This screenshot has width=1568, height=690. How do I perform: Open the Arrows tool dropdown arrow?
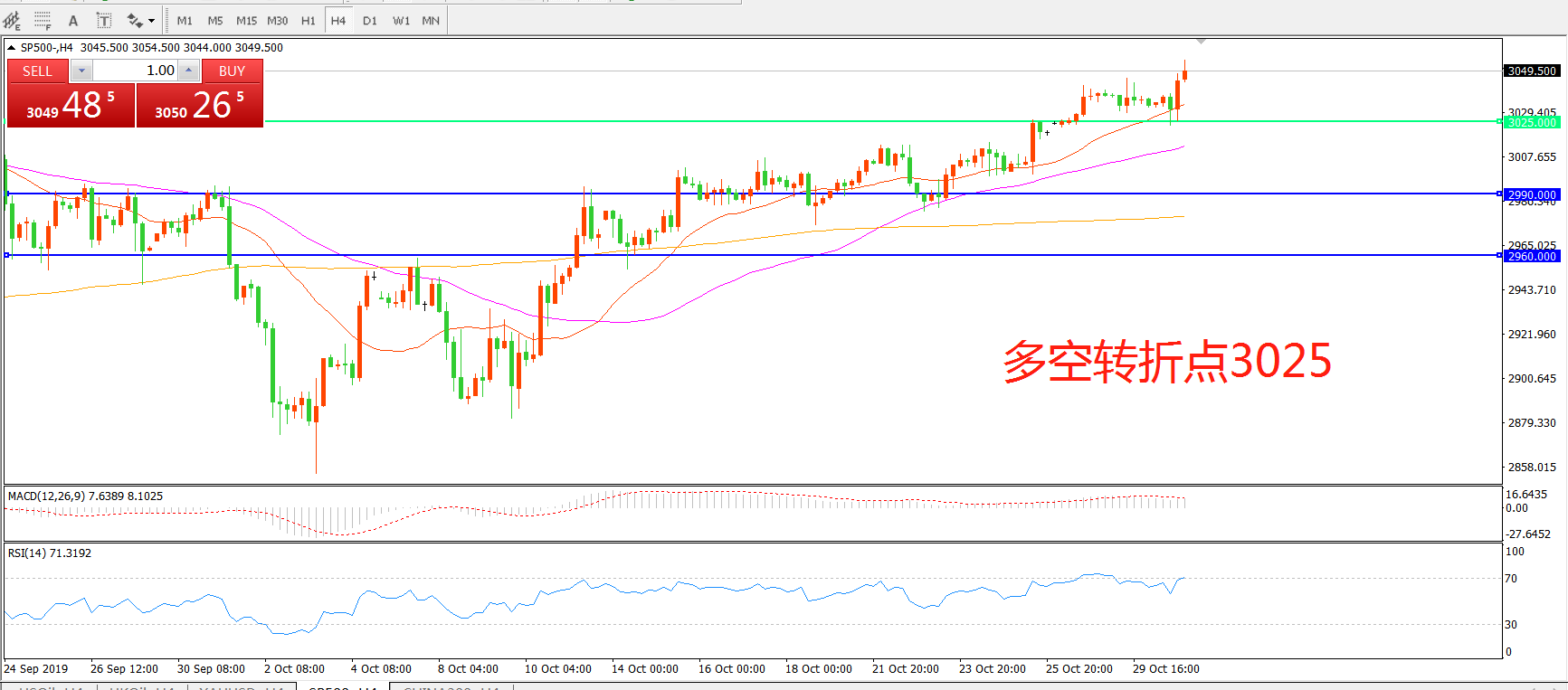[x=151, y=20]
